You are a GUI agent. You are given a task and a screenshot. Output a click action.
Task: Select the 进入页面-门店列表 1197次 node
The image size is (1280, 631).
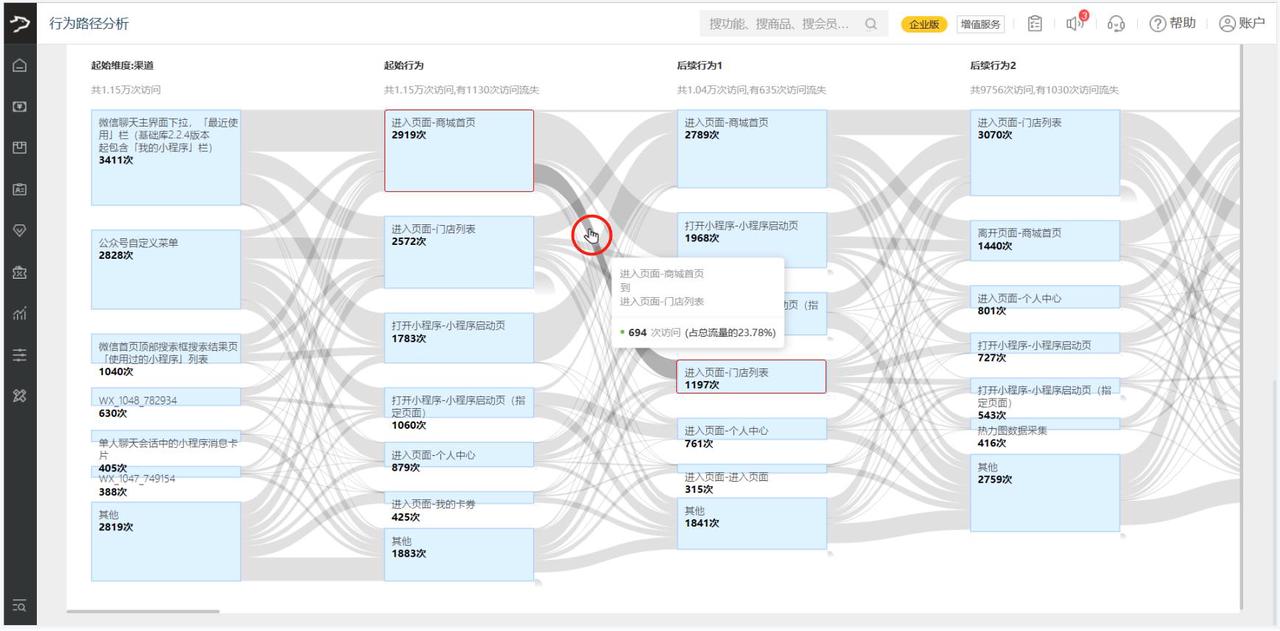752,376
